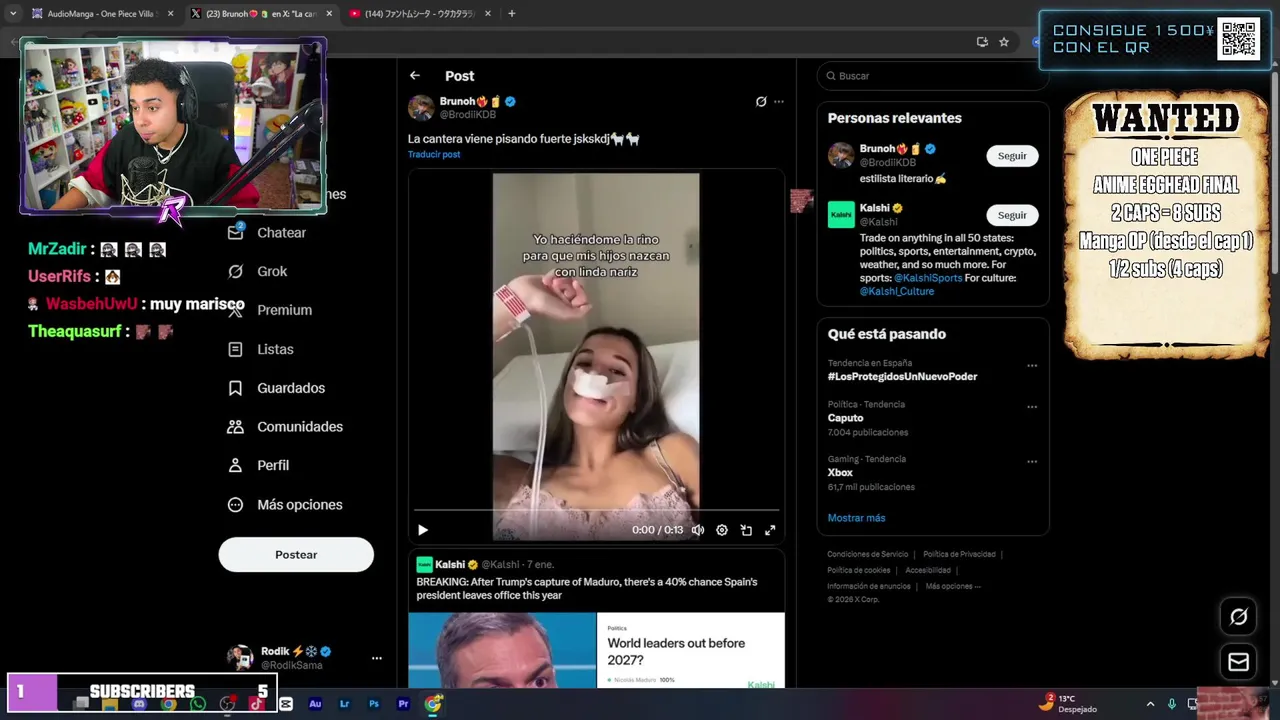Click microphone icon in system tray

1172,704
